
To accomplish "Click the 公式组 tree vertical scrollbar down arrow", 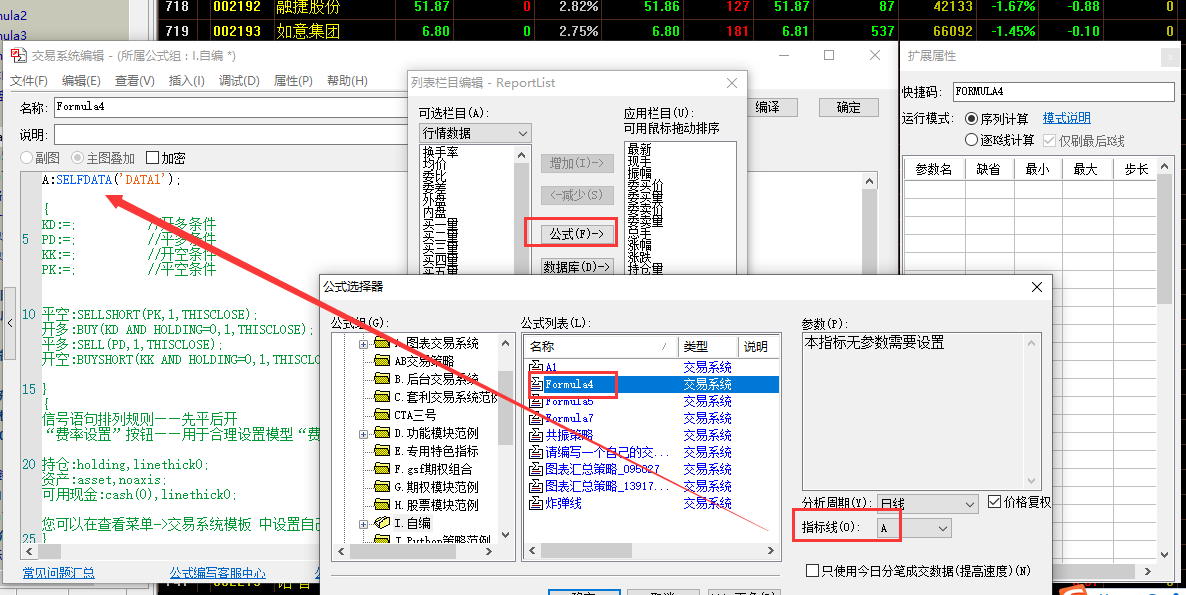I will click(x=505, y=536).
